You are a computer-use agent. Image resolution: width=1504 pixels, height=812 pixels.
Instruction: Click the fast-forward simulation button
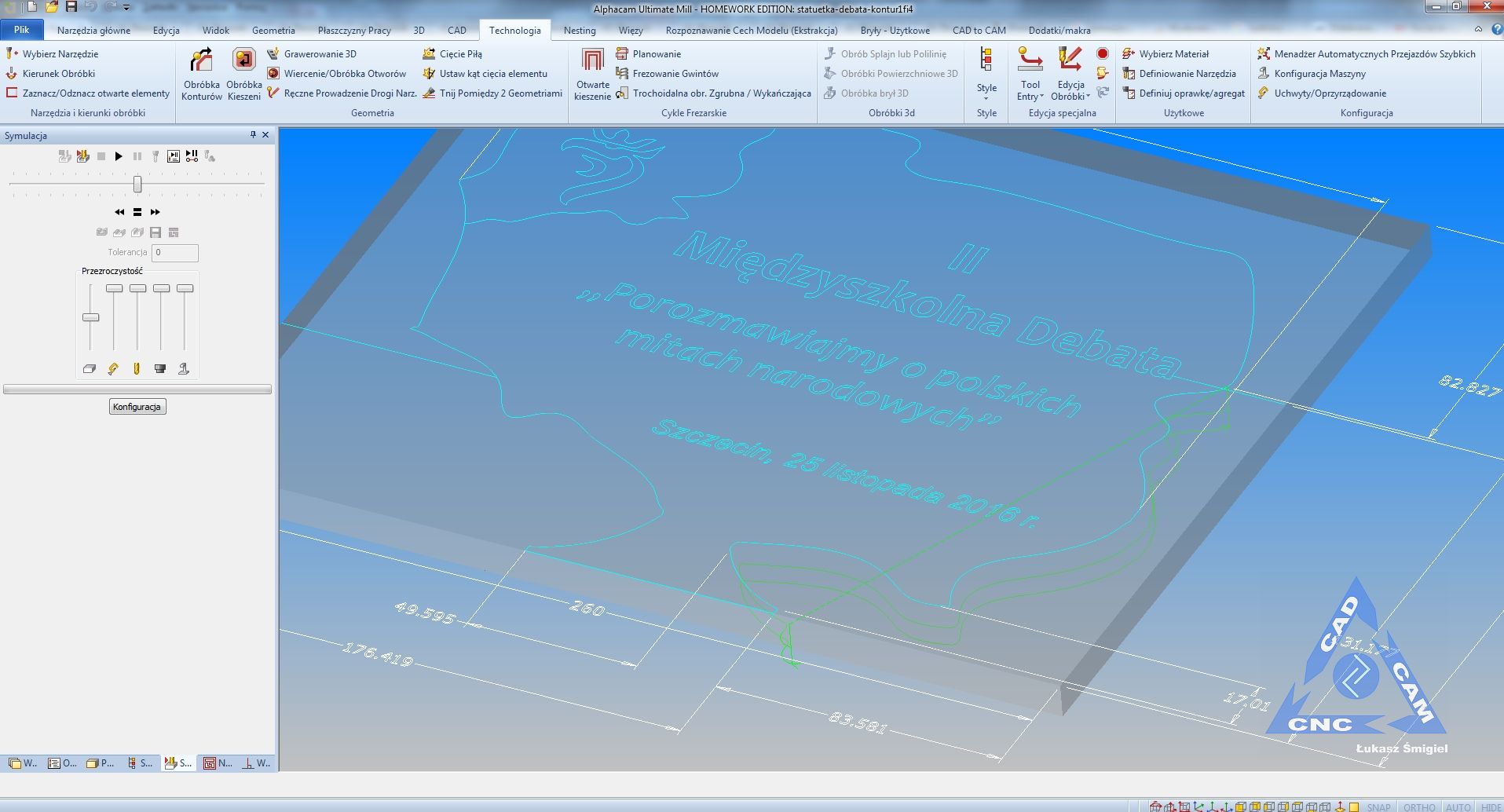coord(155,212)
